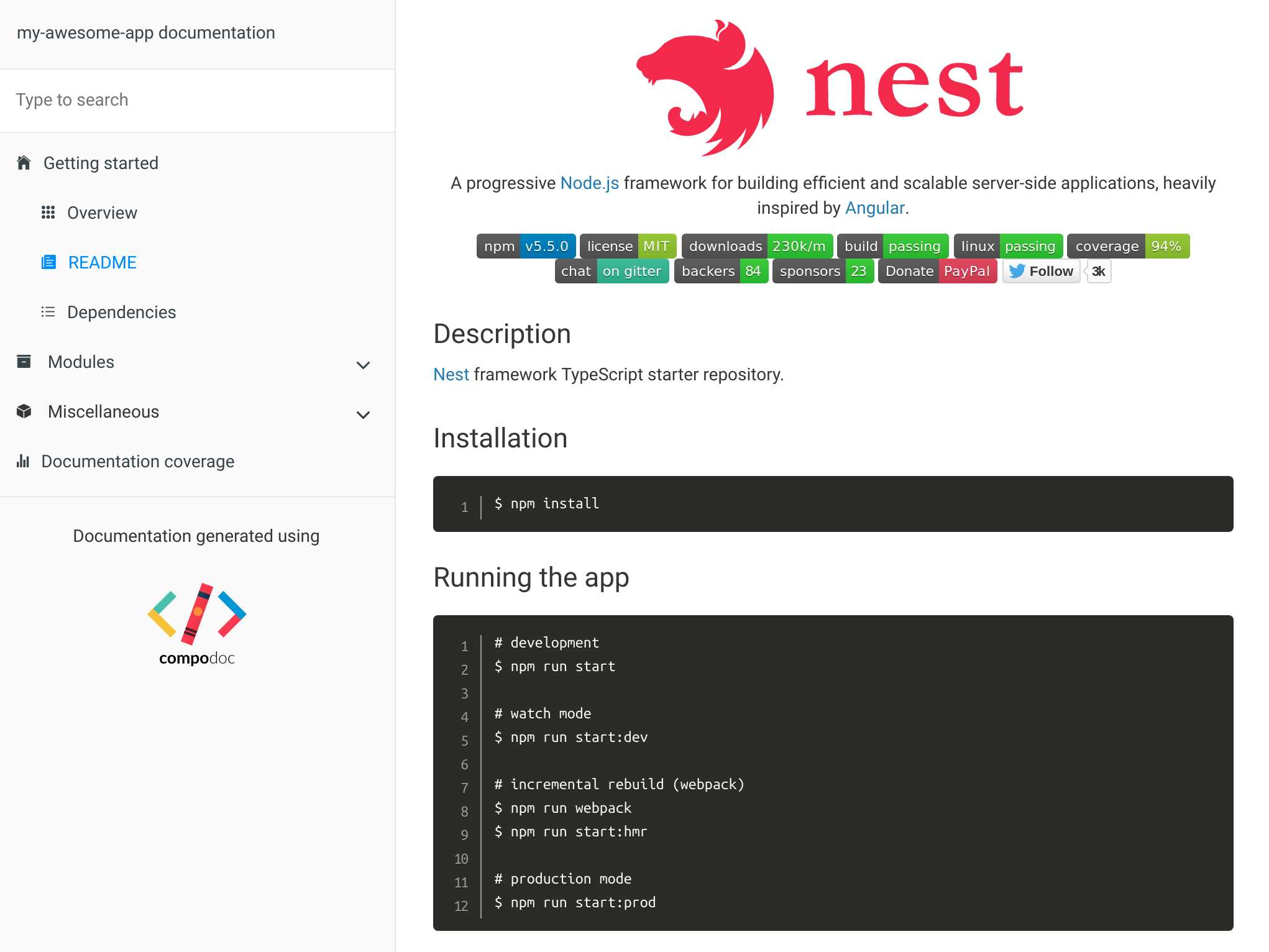Click the README document icon

[47, 262]
